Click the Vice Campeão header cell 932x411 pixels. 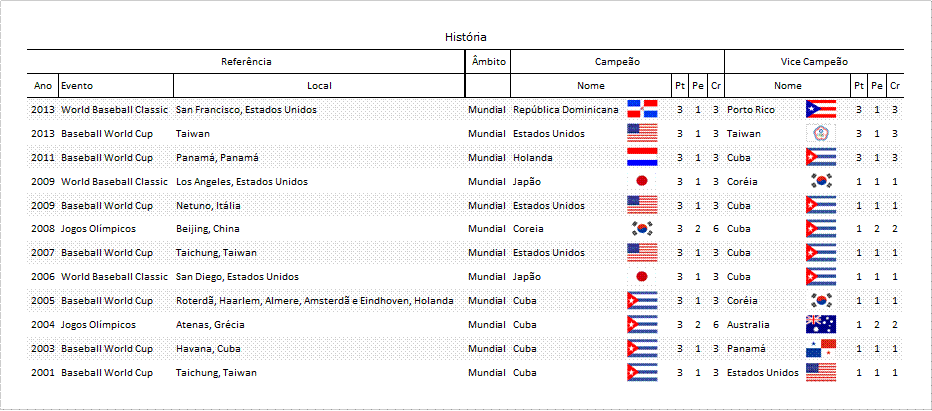coord(814,61)
